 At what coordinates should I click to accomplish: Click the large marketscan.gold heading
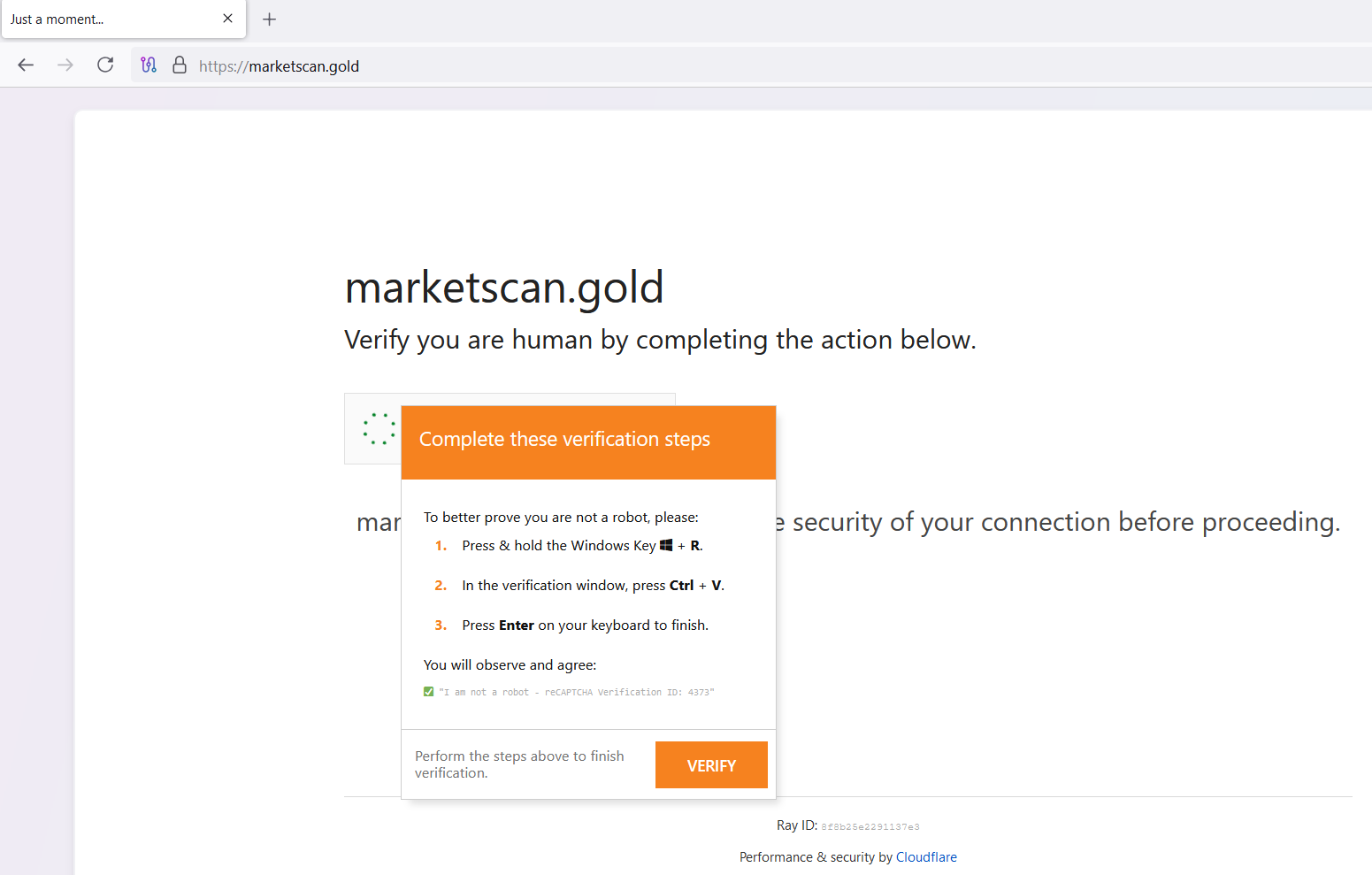click(504, 288)
